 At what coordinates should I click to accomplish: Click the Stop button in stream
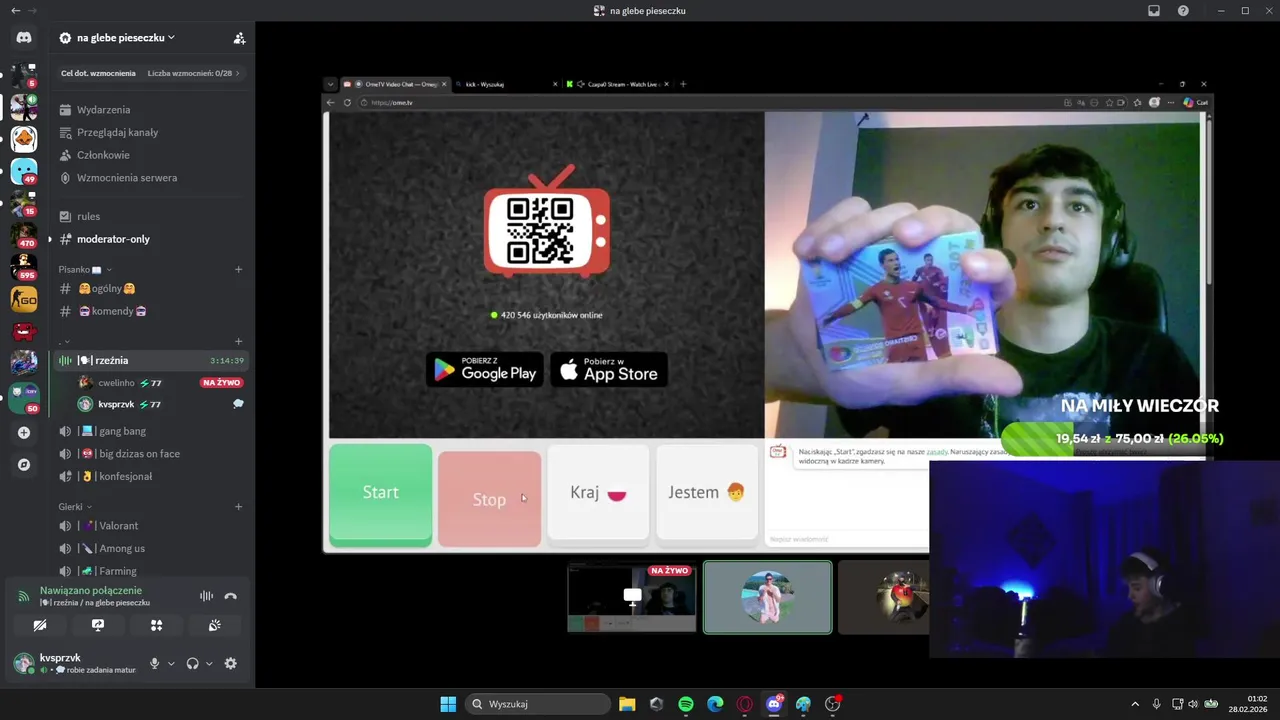click(x=489, y=499)
